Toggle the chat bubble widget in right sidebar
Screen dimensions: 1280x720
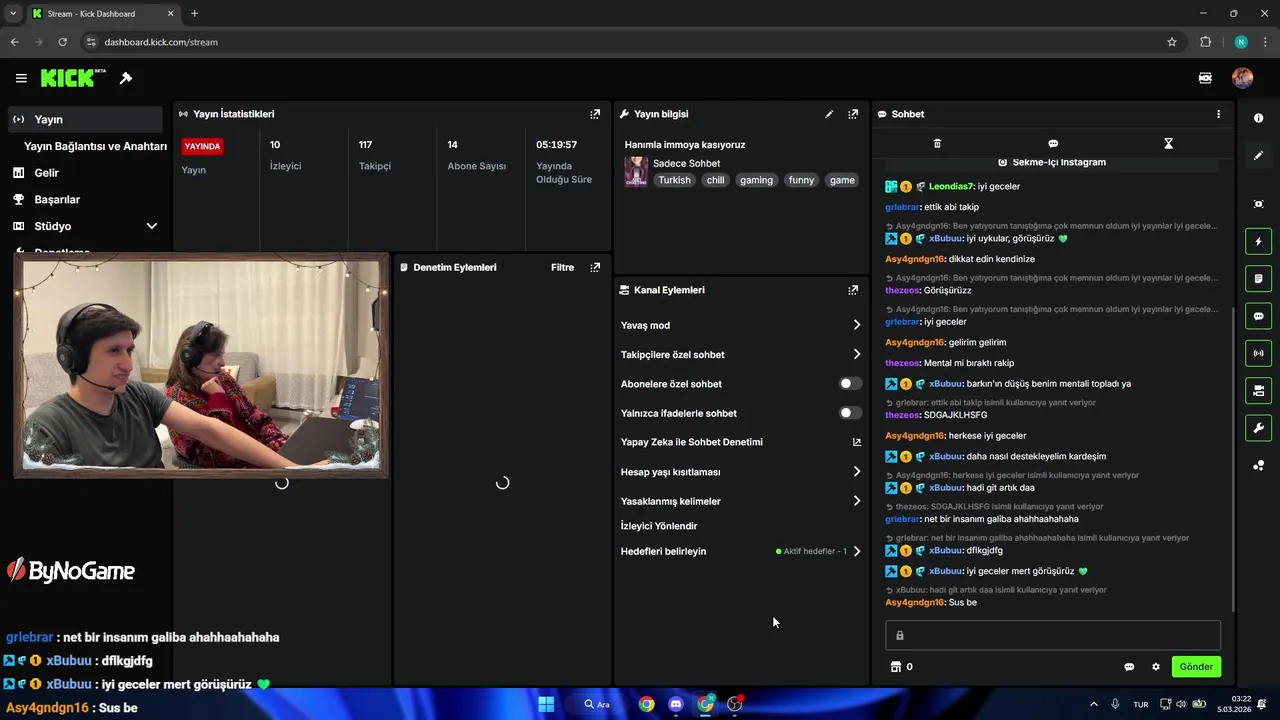(x=1258, y=316)
